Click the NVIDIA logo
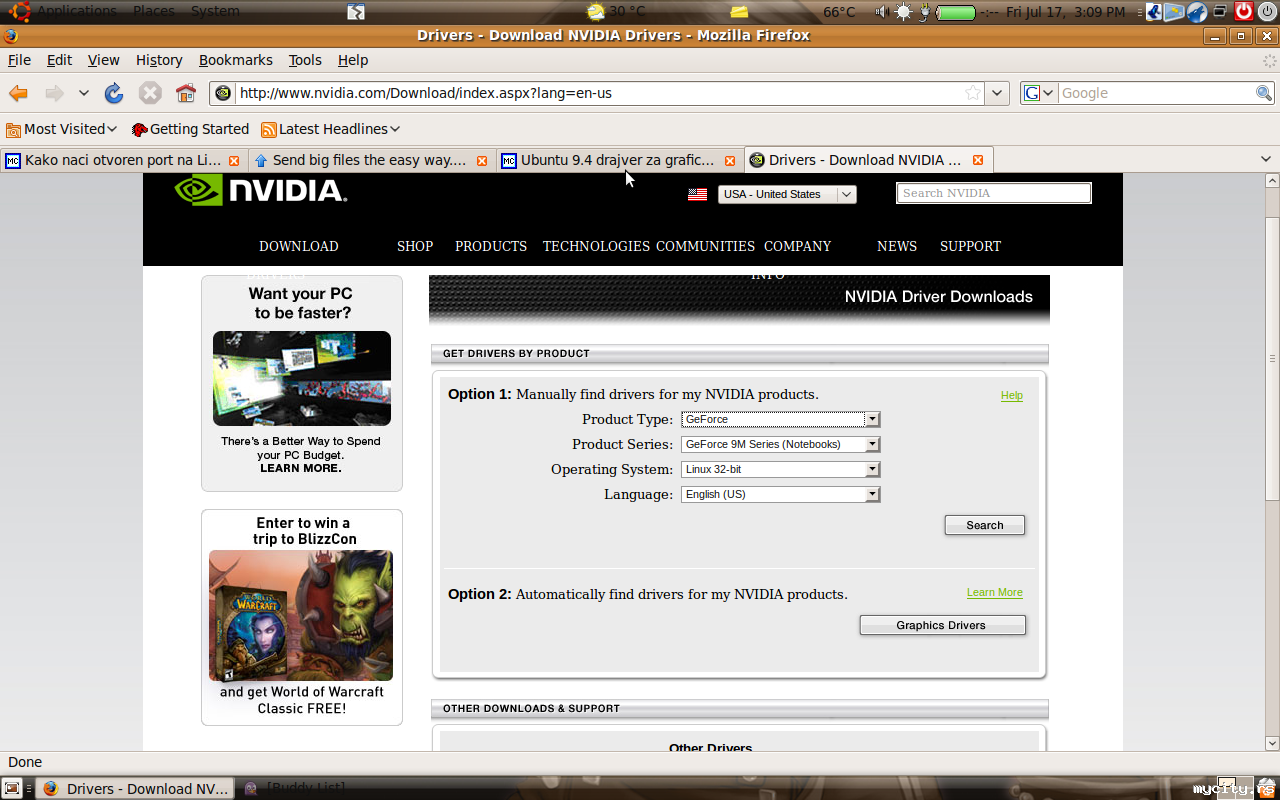The image size is (1280, 800). coord(260,190)
